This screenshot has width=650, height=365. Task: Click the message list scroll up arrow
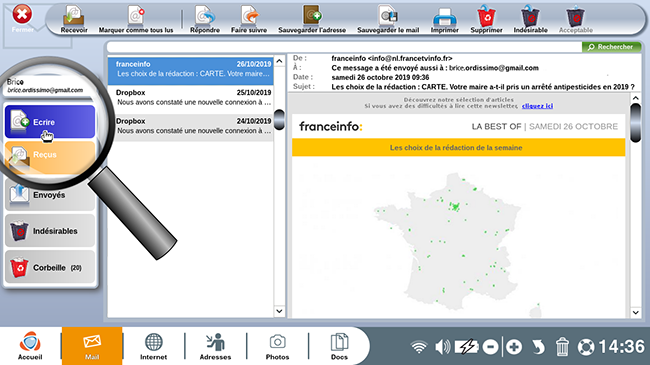pyautogui.click(x=279, y=61)
